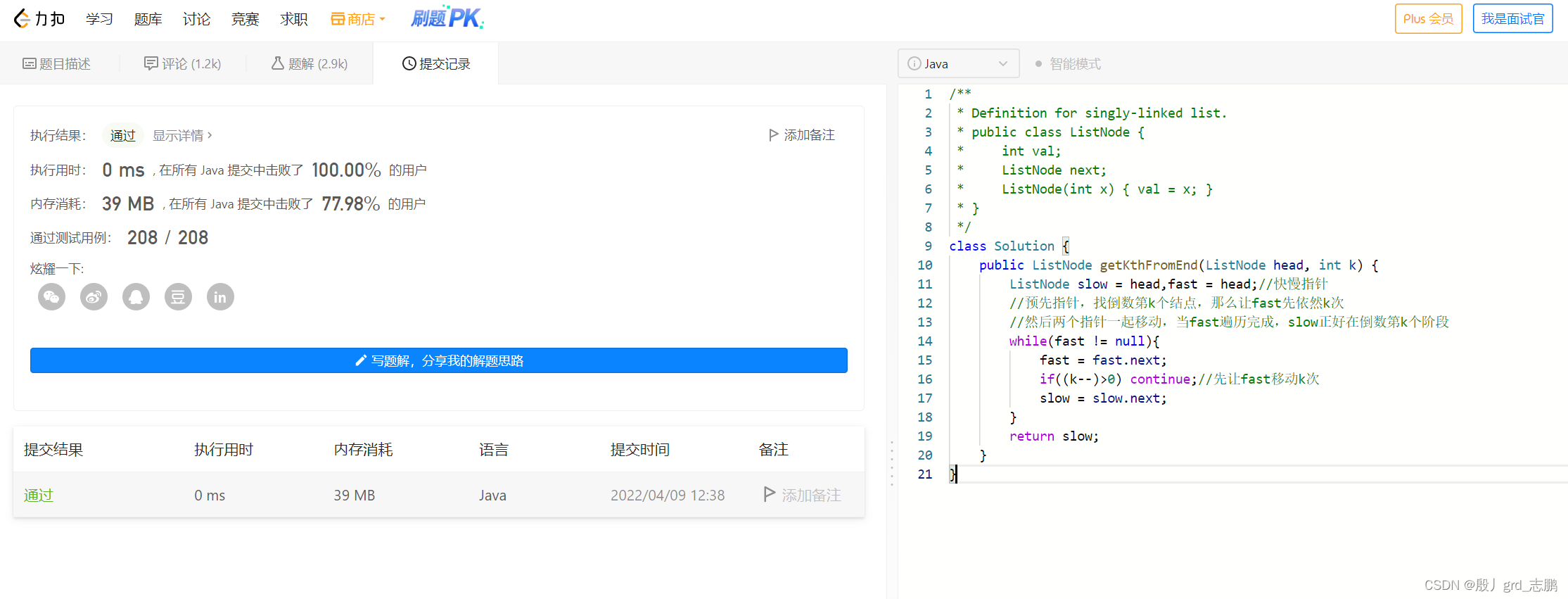Share result via LinkedIn icon

coord(220,297)
